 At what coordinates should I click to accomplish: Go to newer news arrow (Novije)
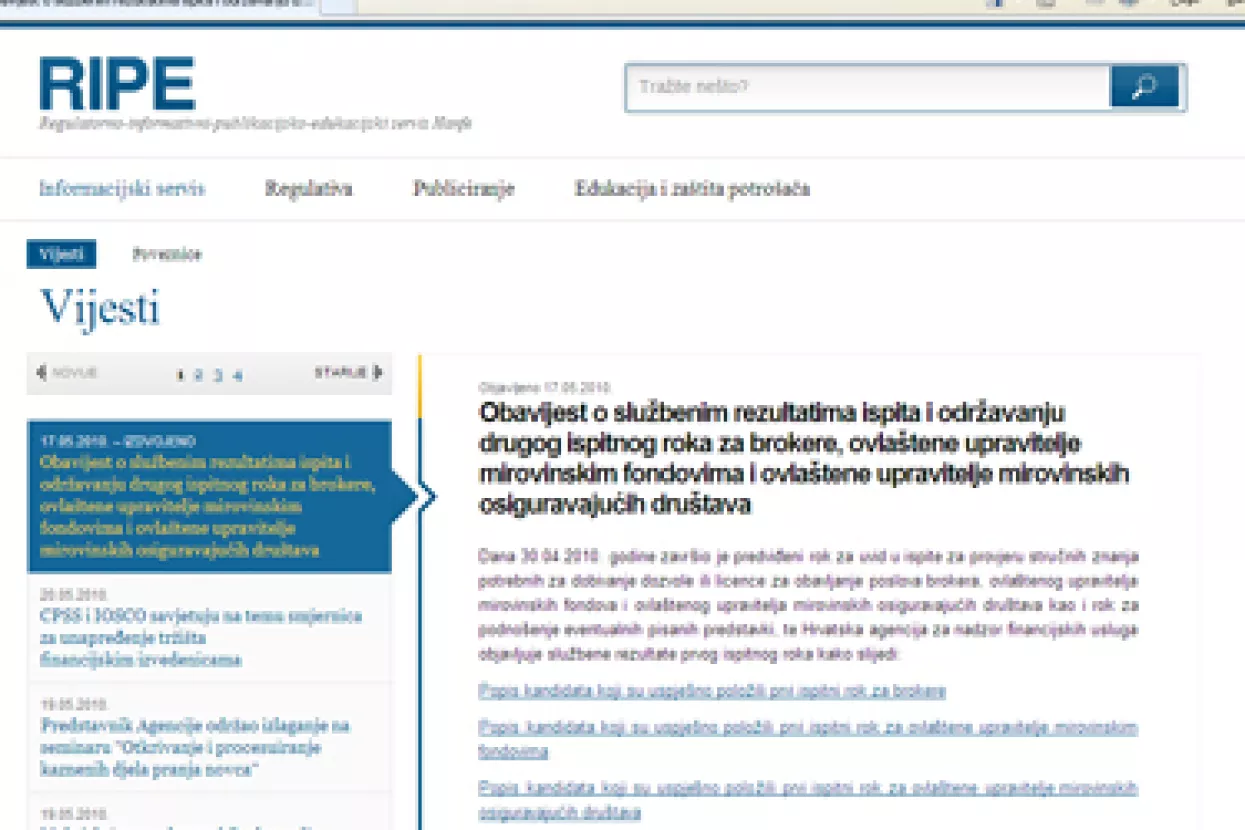pos(67,373)
